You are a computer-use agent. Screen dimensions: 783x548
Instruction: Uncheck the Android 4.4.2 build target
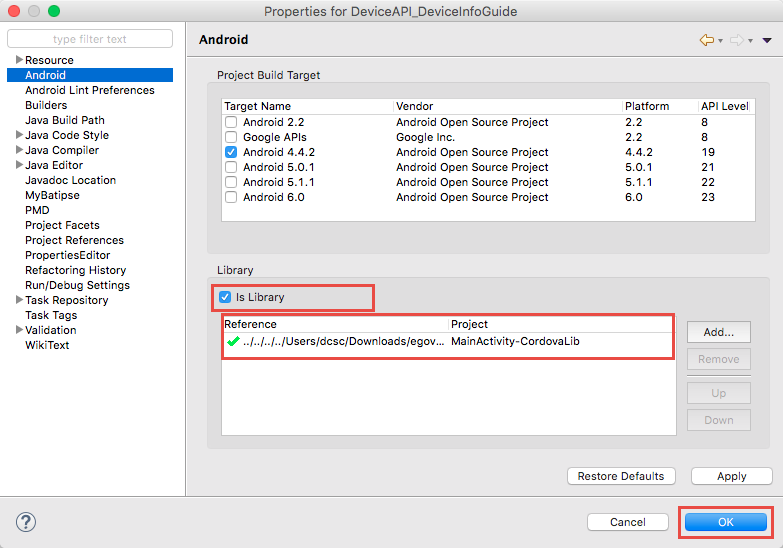coord(231,152)
